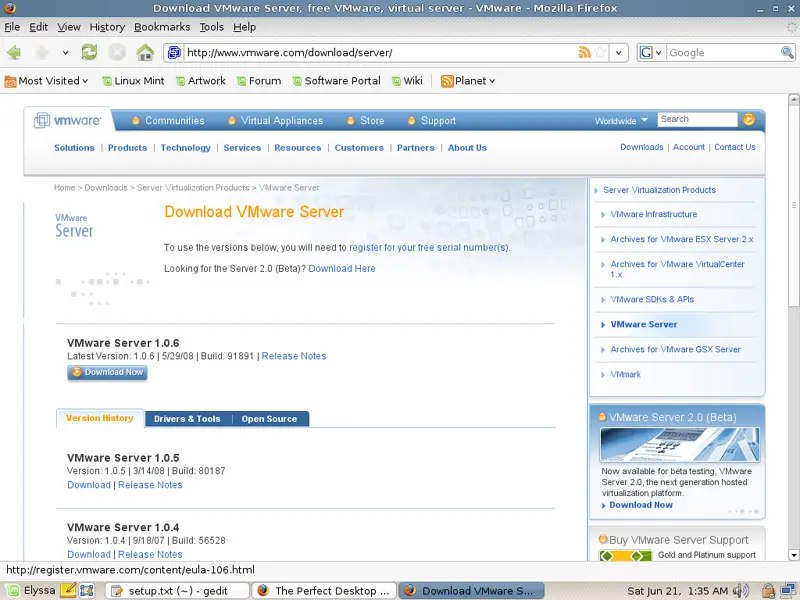The width and height of the screenshot is (800, 600).
Task: Open the Wiki bookmark
Action: tap(407, 81)
